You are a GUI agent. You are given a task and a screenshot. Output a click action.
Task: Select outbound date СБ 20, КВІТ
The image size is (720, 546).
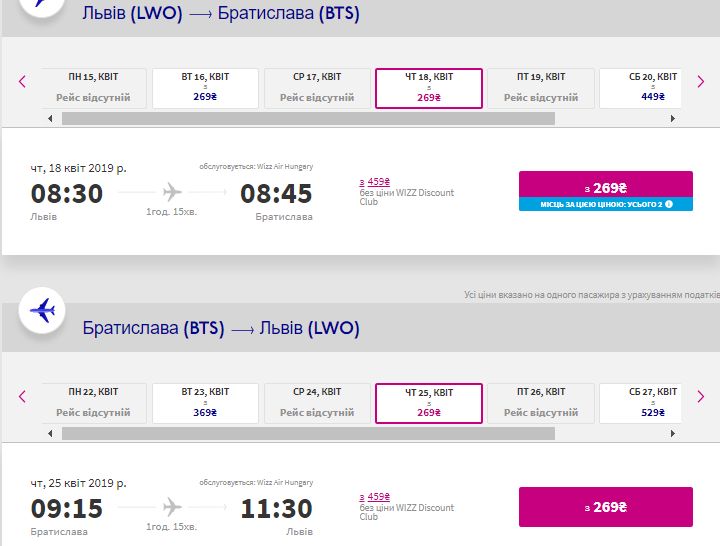(x=650, y=87)
